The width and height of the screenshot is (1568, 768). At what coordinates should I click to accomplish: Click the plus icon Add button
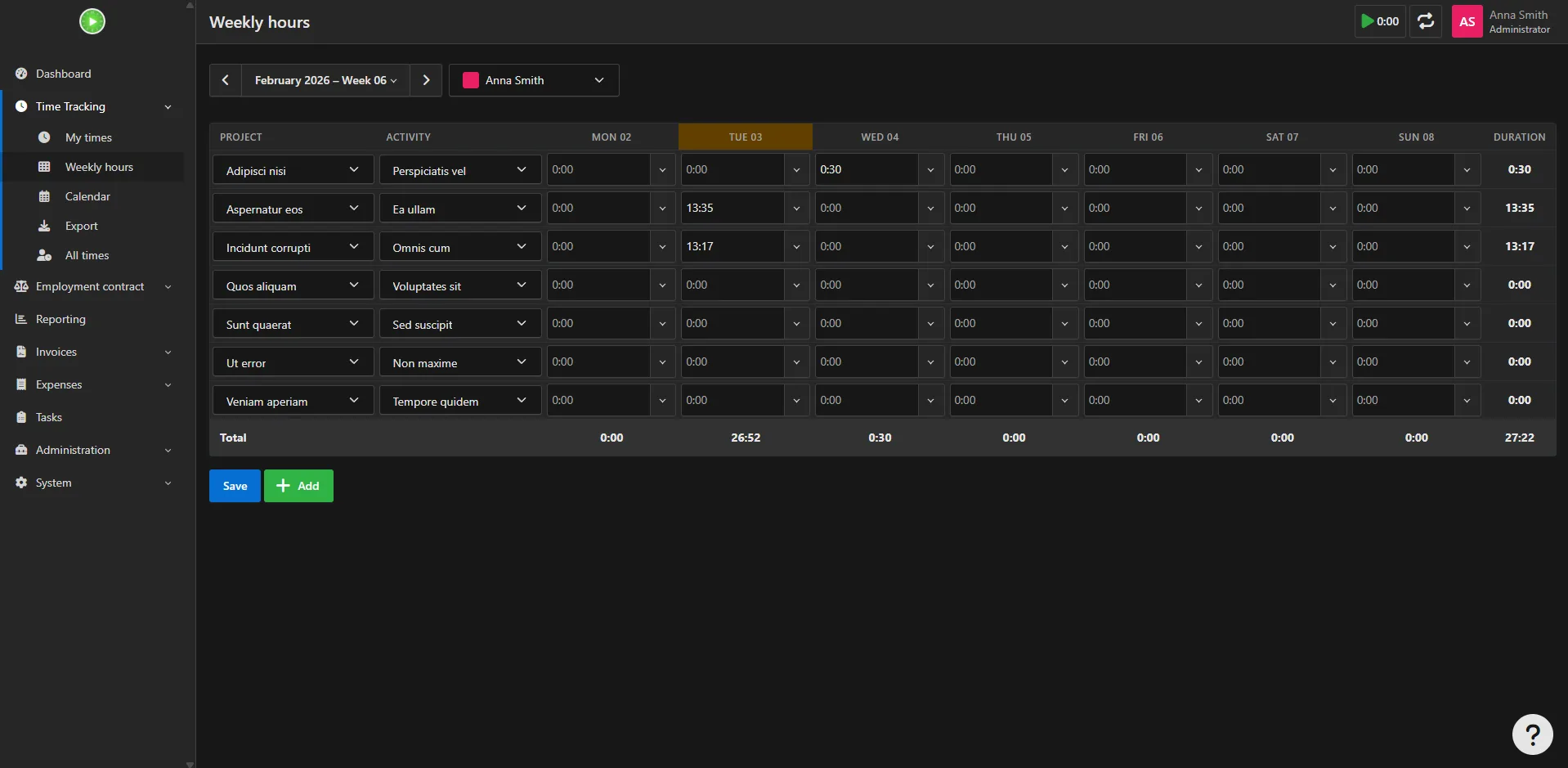tap(298, 486)
